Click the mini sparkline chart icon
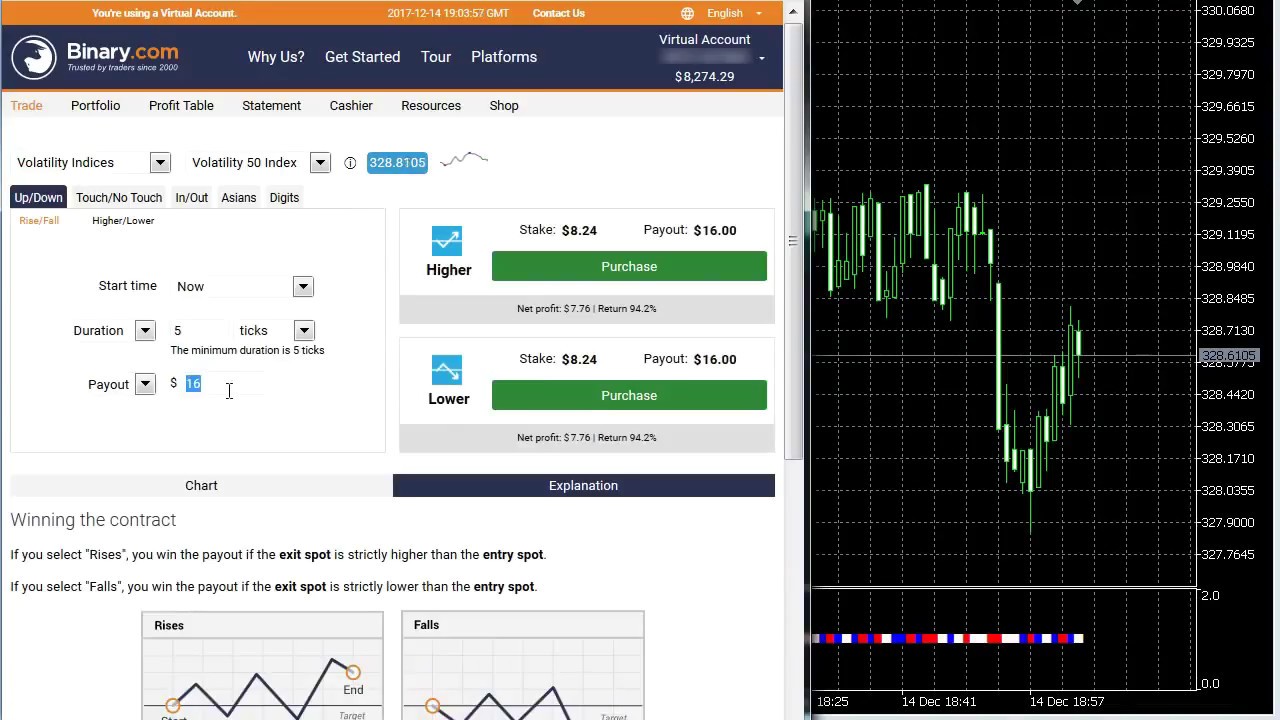This screenshot has width=1280, height=720. coord(464,159)
